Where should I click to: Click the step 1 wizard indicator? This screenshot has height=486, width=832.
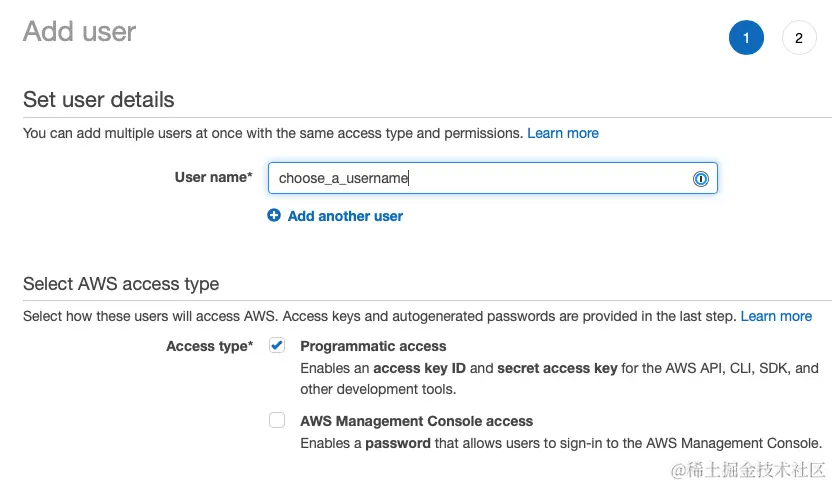[746, 38]
